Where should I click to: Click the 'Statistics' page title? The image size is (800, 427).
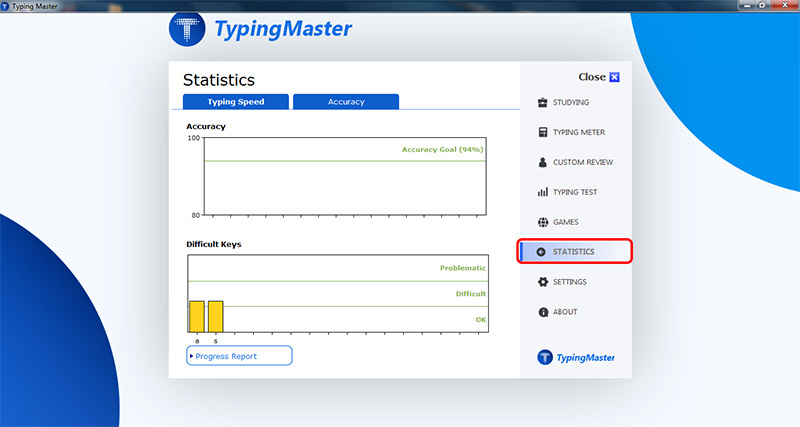tap(219, 80)
